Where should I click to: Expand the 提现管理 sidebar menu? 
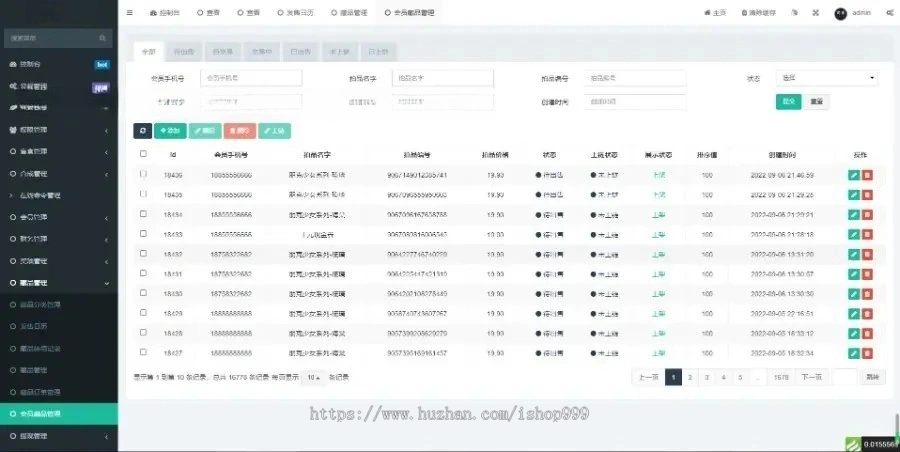tap(59, 436)
